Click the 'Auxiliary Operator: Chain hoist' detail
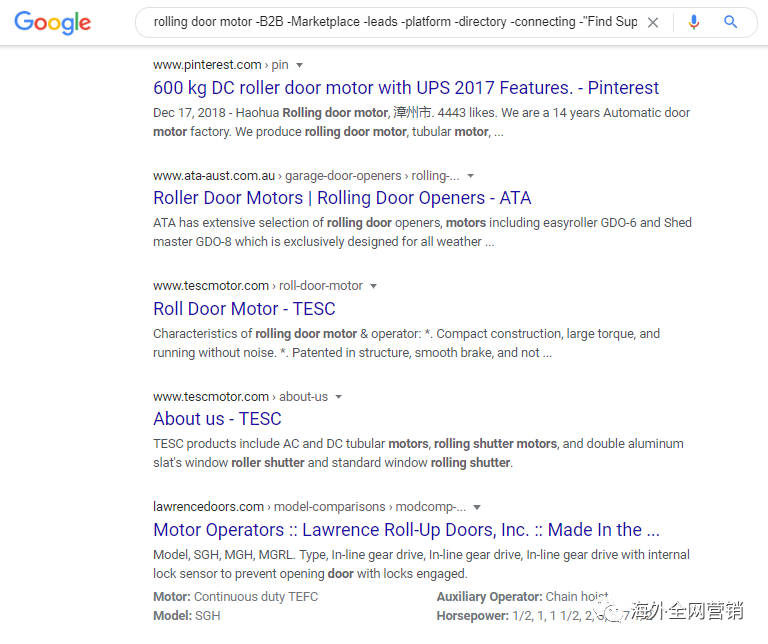The width and height of the screenshot is (768, 644). [523, 596]
